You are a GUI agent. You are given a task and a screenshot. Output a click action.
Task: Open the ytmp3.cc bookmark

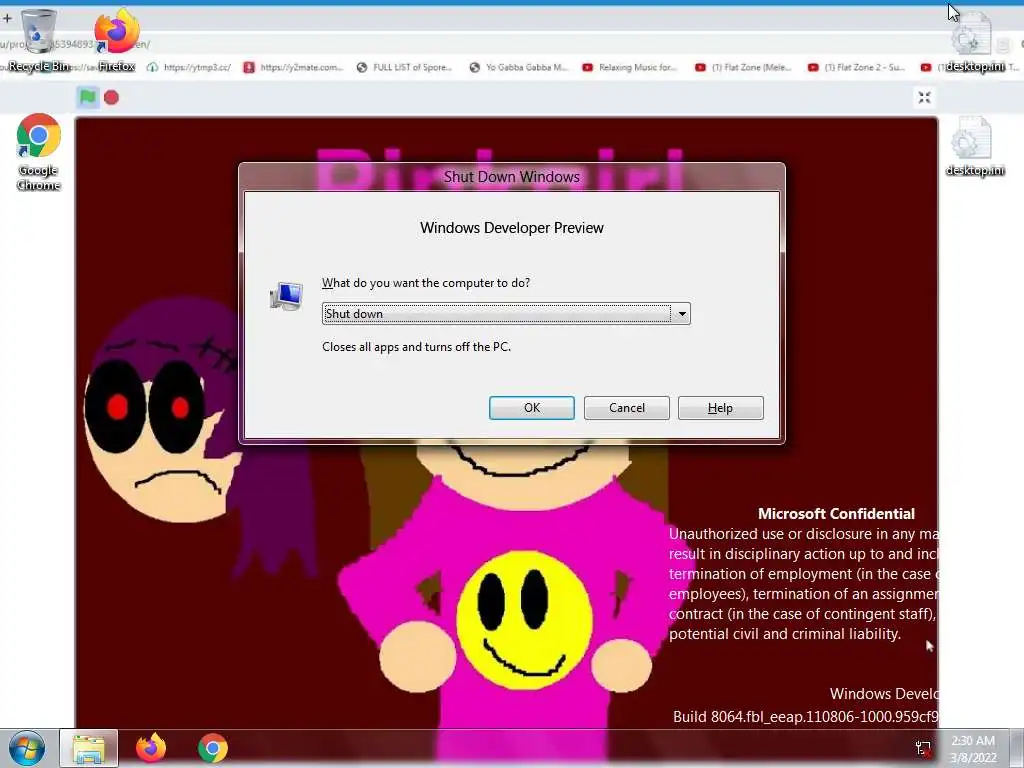[x=189, y=67]
